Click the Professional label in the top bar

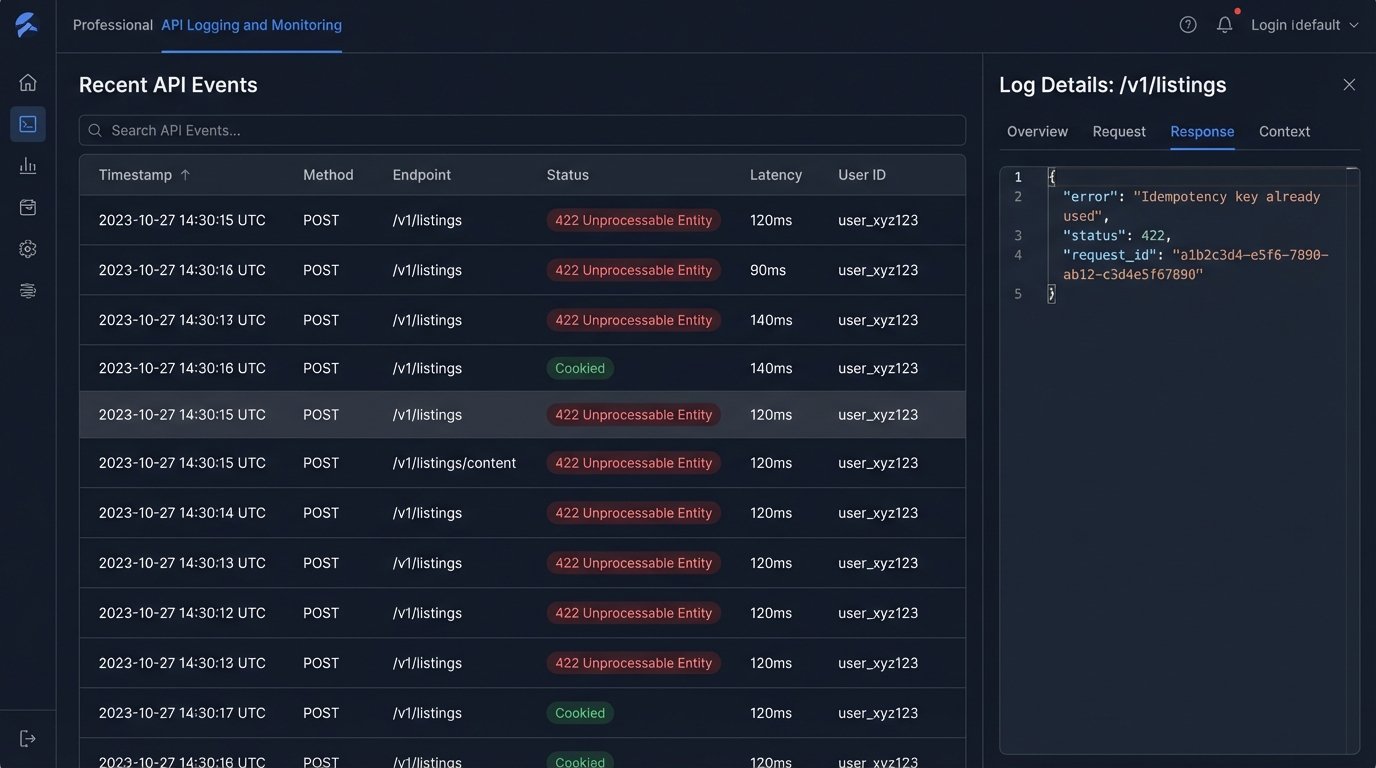(x=112, y=25)
